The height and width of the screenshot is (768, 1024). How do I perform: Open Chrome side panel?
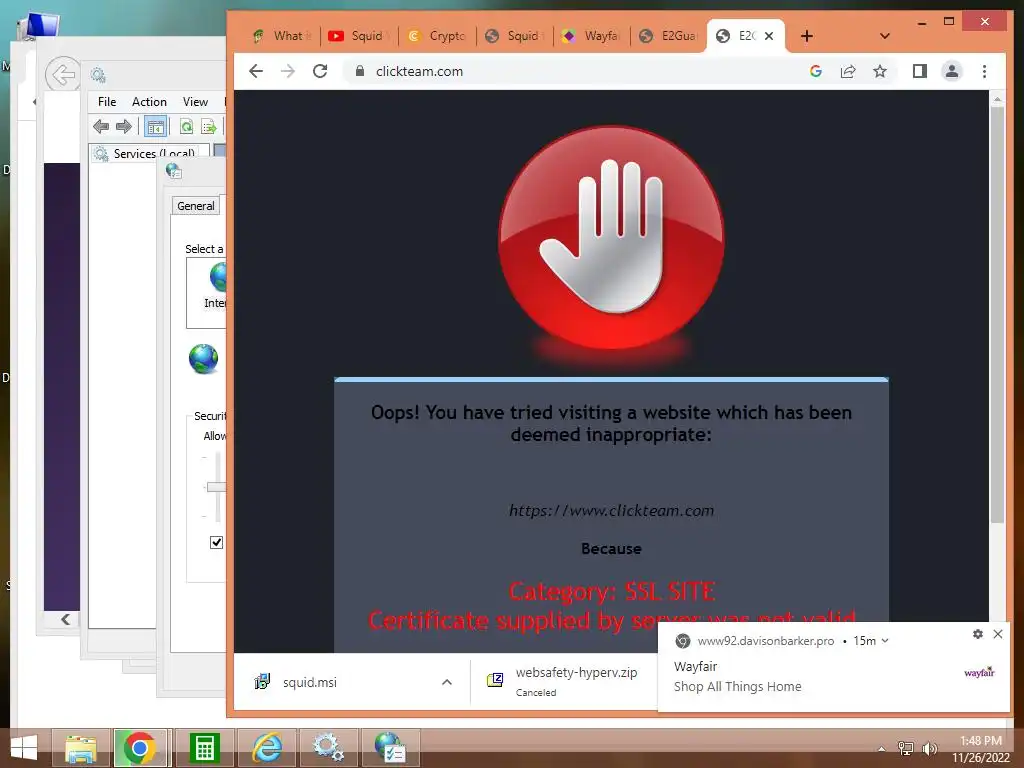[920, 71]
